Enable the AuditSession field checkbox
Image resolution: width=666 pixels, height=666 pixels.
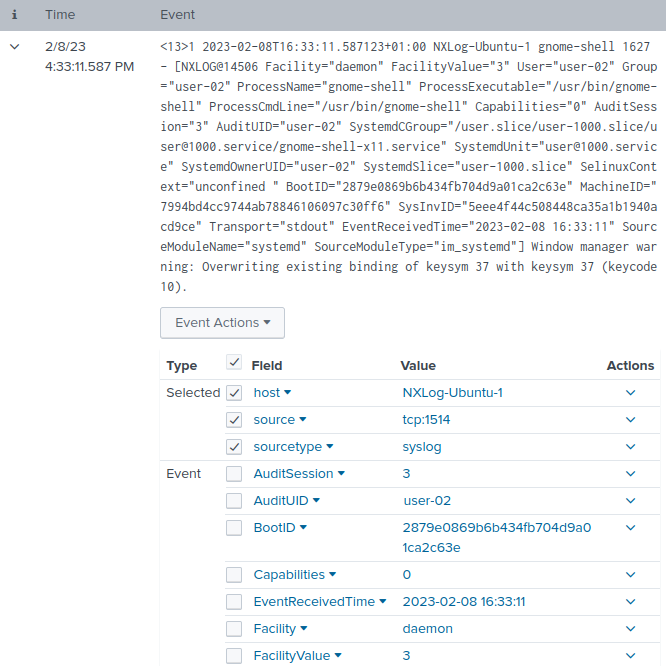[x=234, y=474]
